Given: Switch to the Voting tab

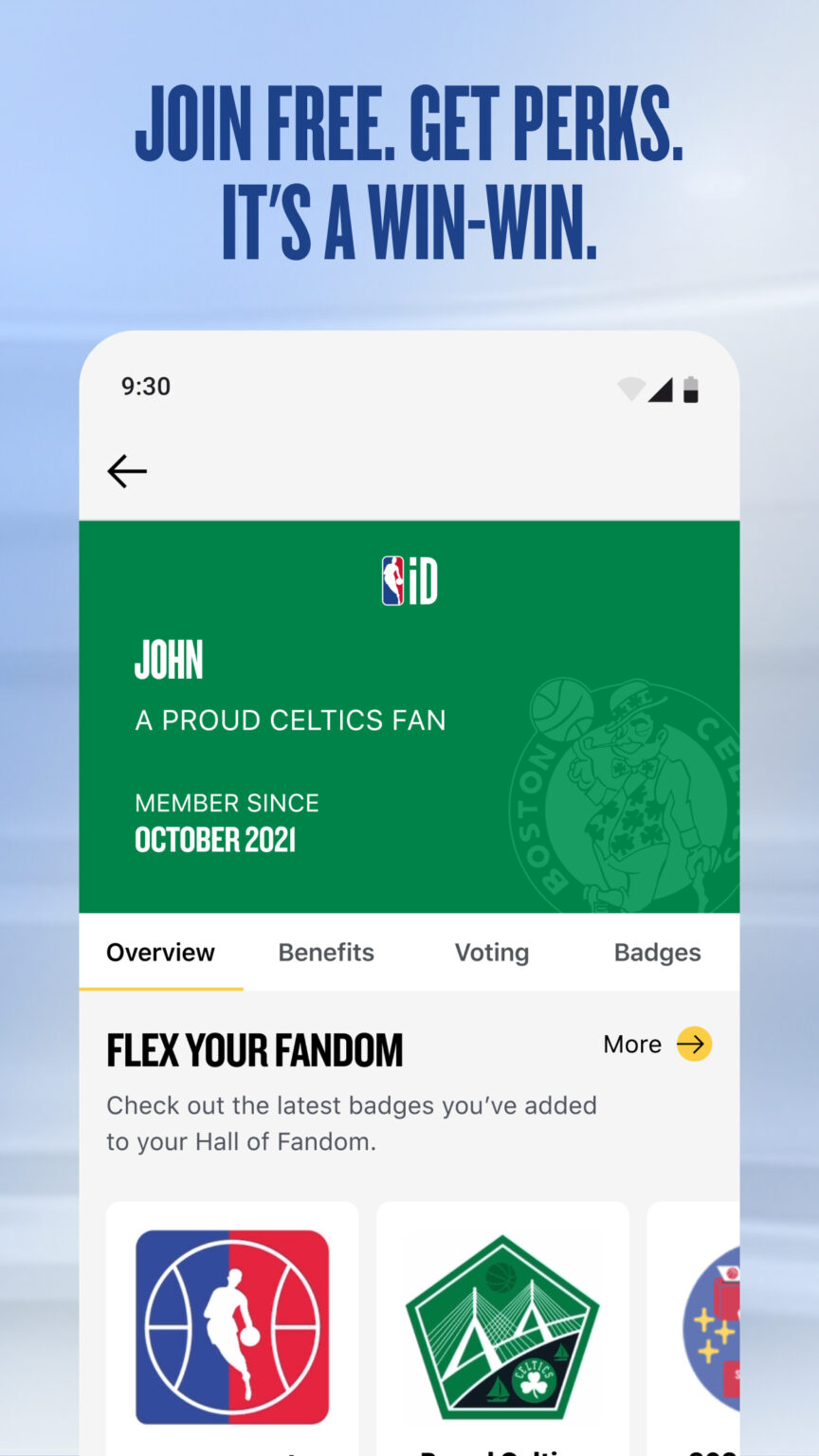Looking at the screenshot, I should pyautogui.click(x=492, y=953).
